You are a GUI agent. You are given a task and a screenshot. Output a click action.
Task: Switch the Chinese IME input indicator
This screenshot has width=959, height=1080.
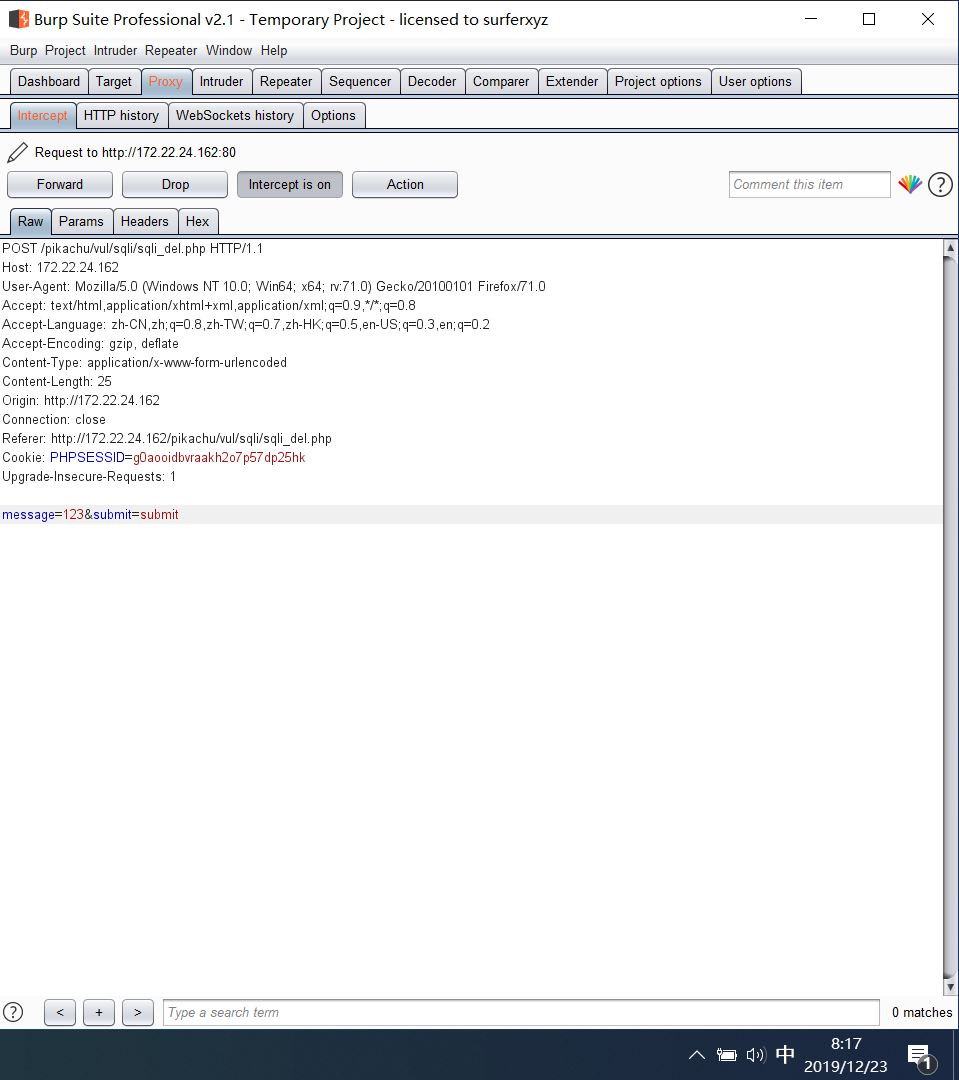click(x=785, y=1055)
